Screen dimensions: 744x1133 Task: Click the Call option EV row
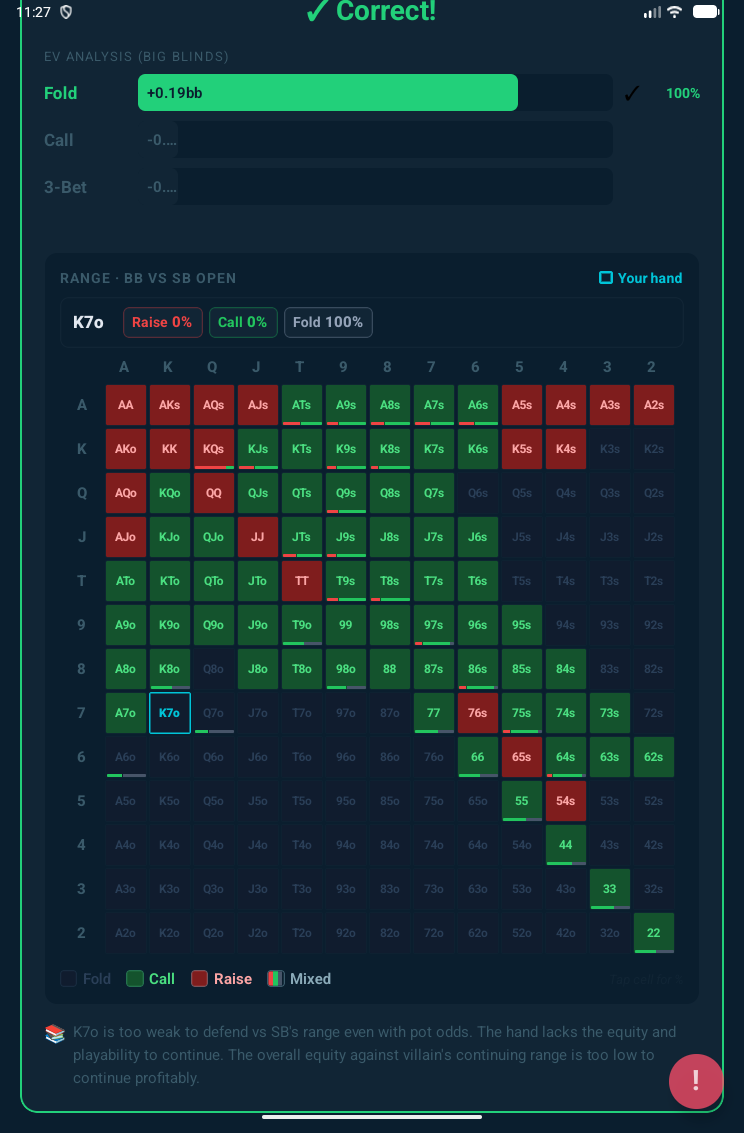click(x=327, y=140)
